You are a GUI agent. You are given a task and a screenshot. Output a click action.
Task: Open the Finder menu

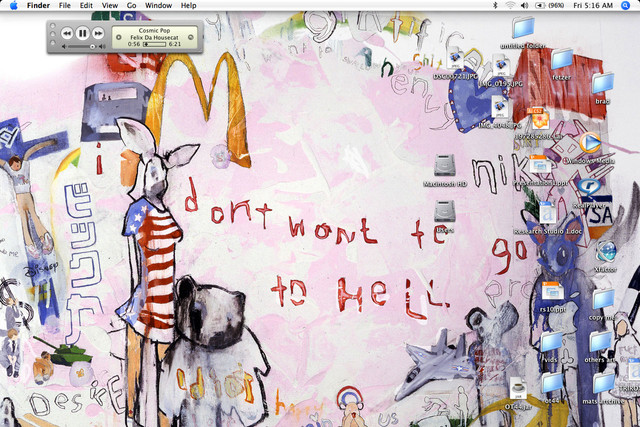coord(38,5)
